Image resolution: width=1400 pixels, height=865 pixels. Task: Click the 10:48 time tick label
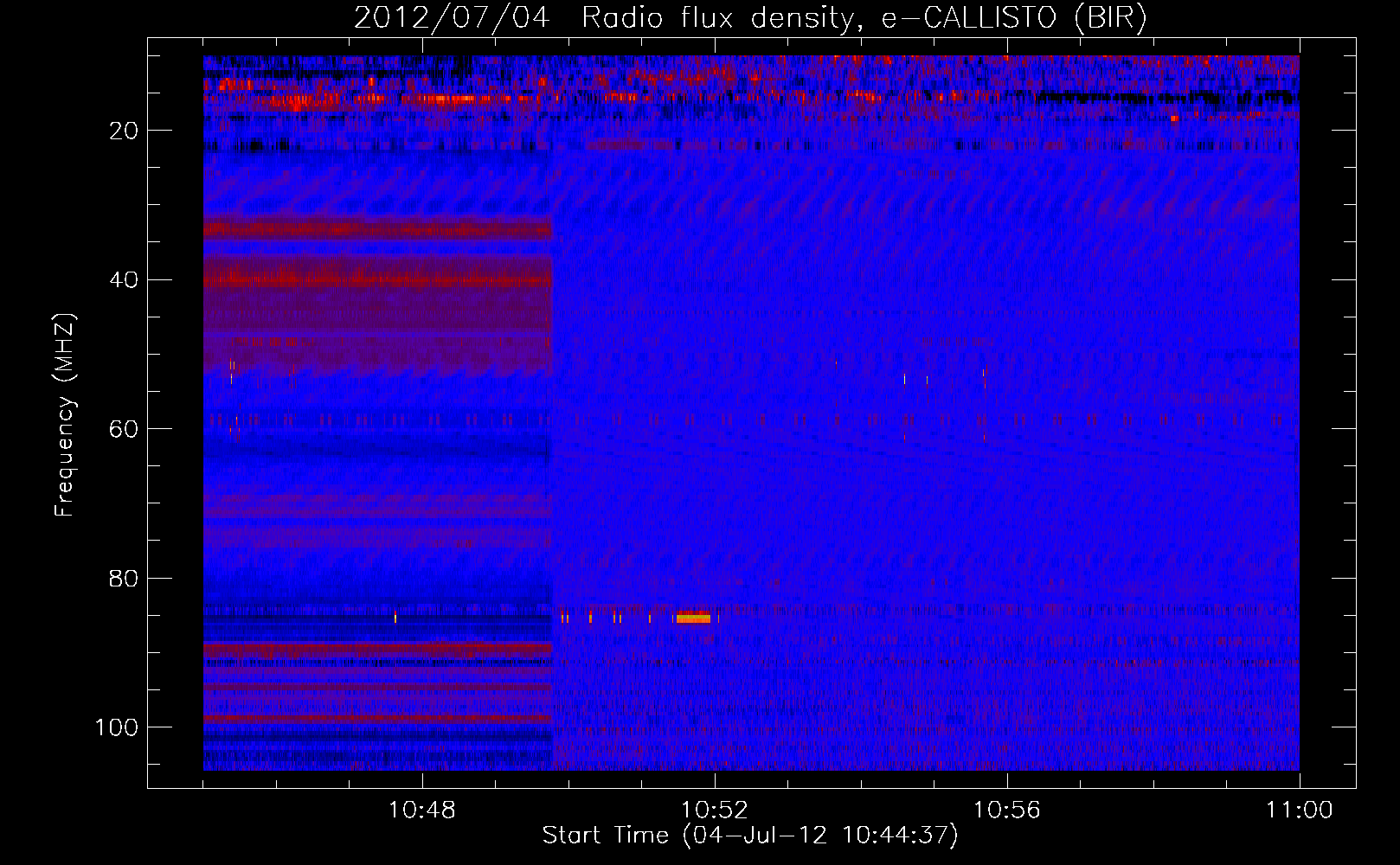(x=422, y=811)
